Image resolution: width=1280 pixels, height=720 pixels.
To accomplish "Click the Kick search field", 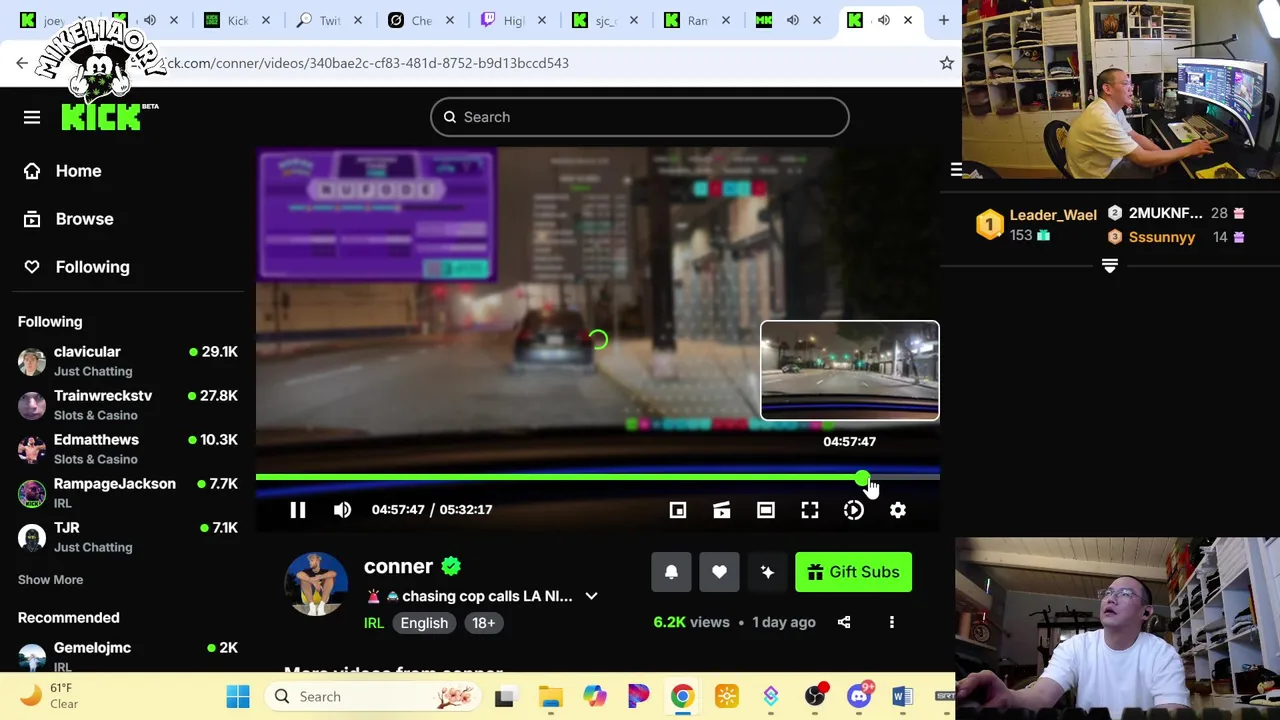I will (640, 117).
